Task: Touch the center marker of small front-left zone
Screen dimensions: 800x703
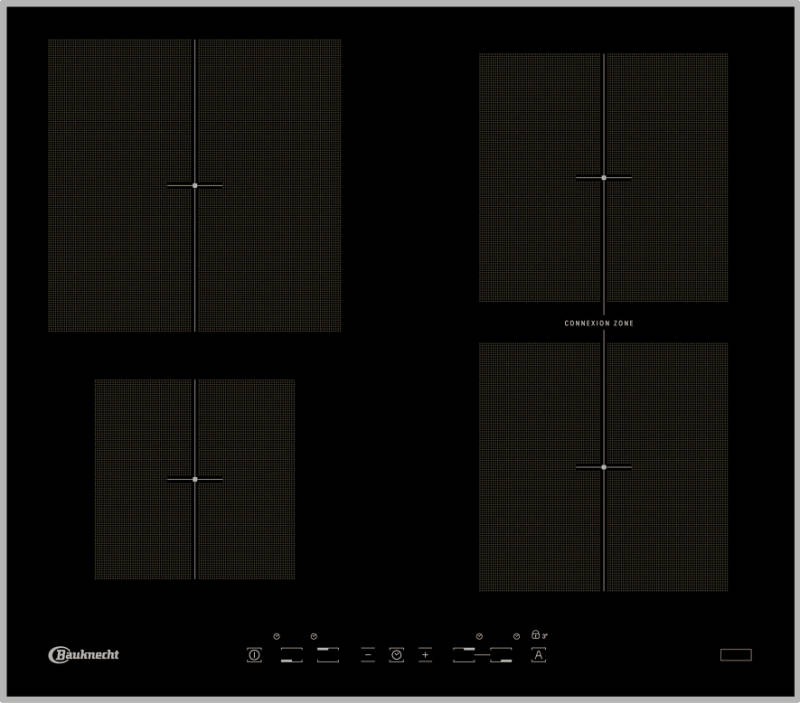Action: [x=195, y=480]
